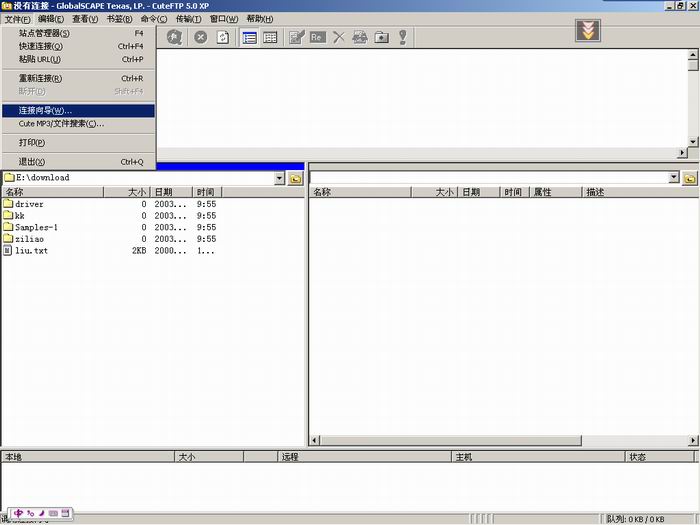Open the 编辑(E) menu
The width and height of the screenshot is (700, 525).
pos(51,19)
